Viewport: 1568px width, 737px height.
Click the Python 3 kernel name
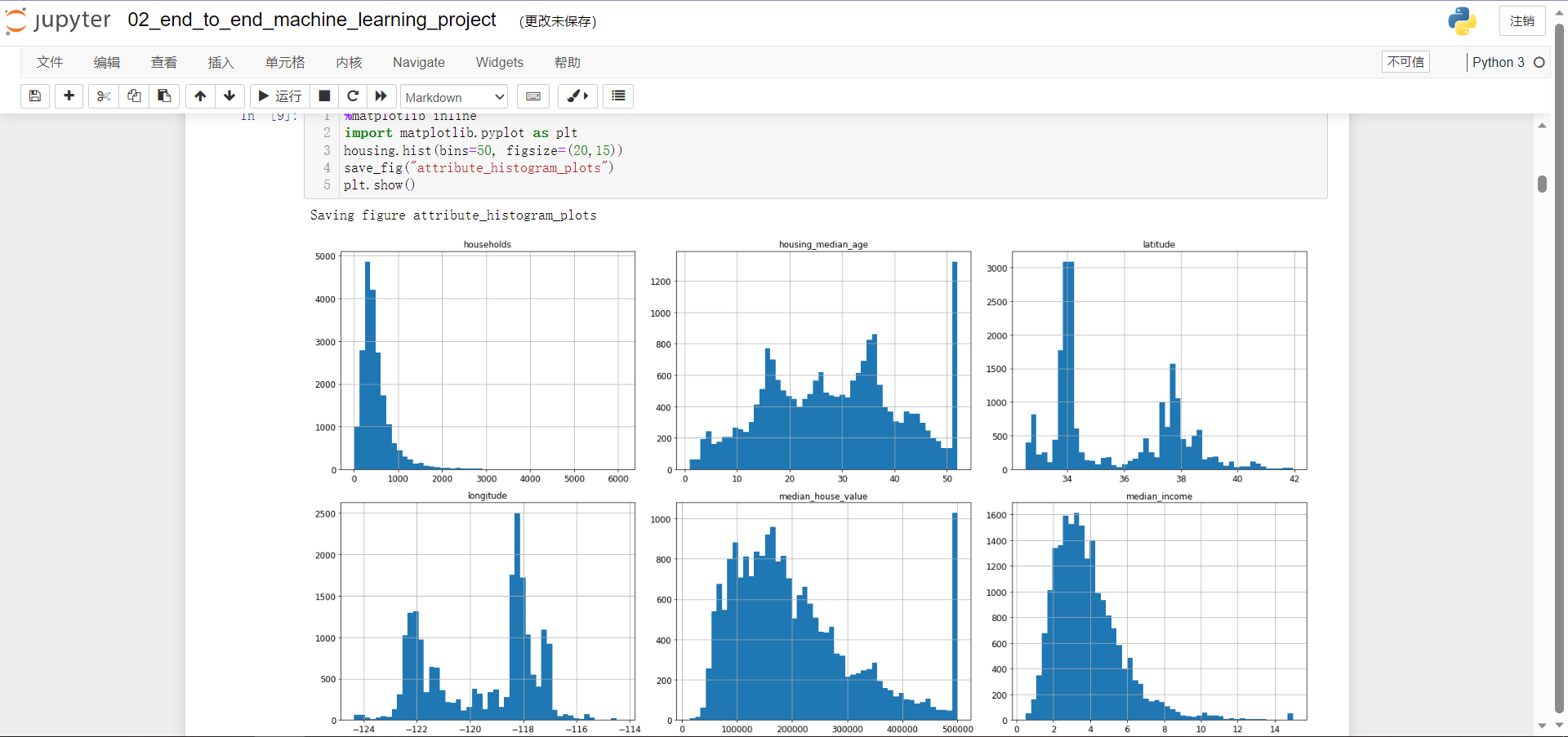click(x=1499, y=62)
